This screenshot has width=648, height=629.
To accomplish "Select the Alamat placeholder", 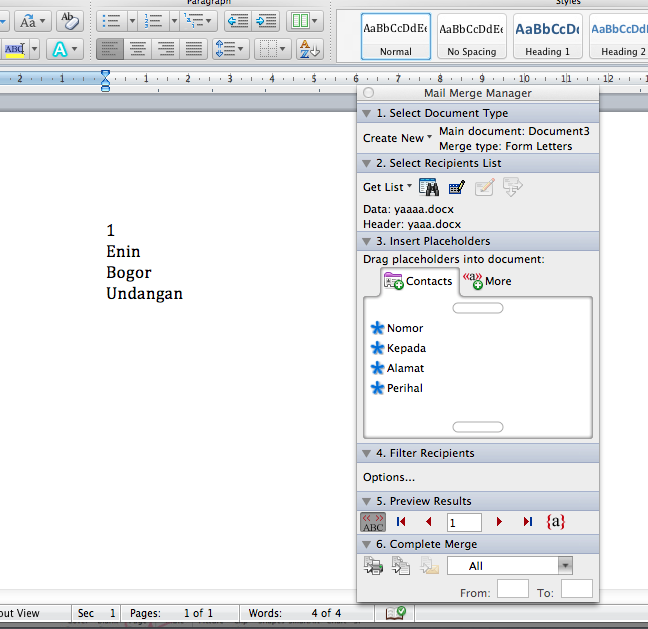I will (398, 368).
